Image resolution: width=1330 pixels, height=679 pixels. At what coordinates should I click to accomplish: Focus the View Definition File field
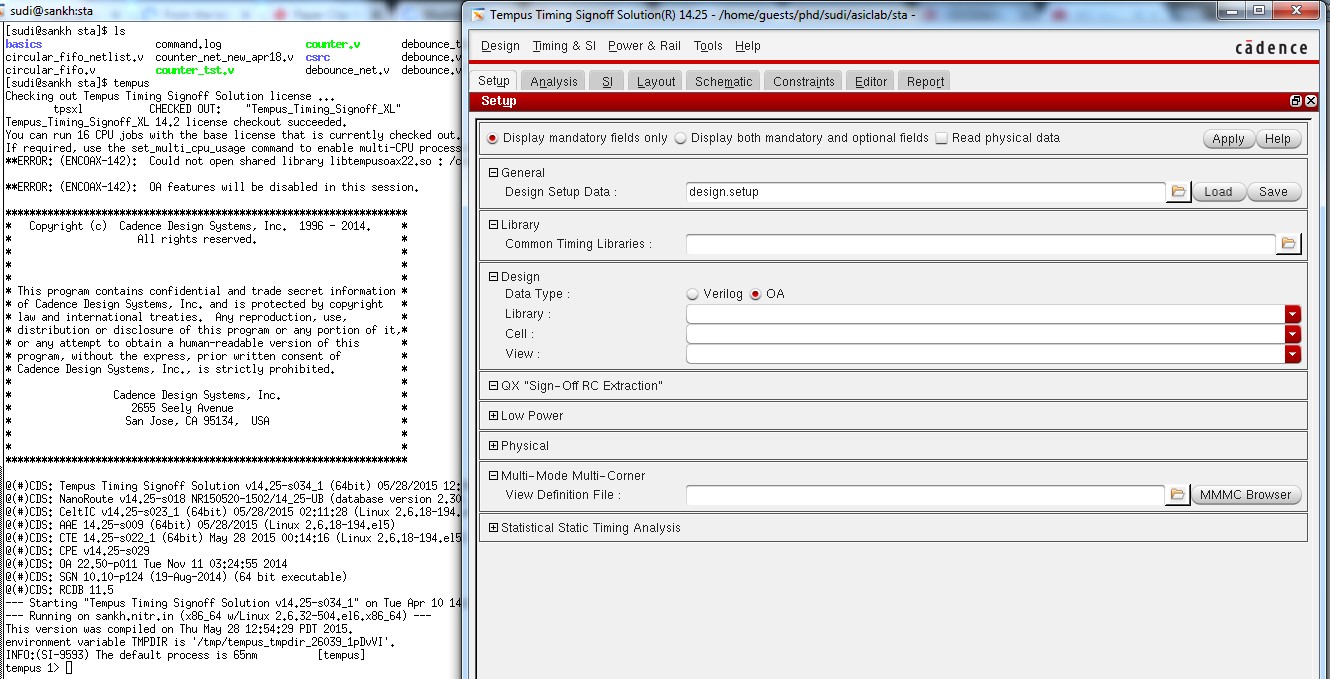coord(926,495)
